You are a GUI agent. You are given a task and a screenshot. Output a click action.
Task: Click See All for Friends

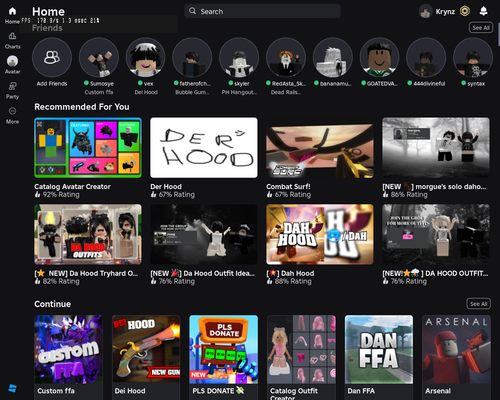pyautogui.click(x=481, y=28)
